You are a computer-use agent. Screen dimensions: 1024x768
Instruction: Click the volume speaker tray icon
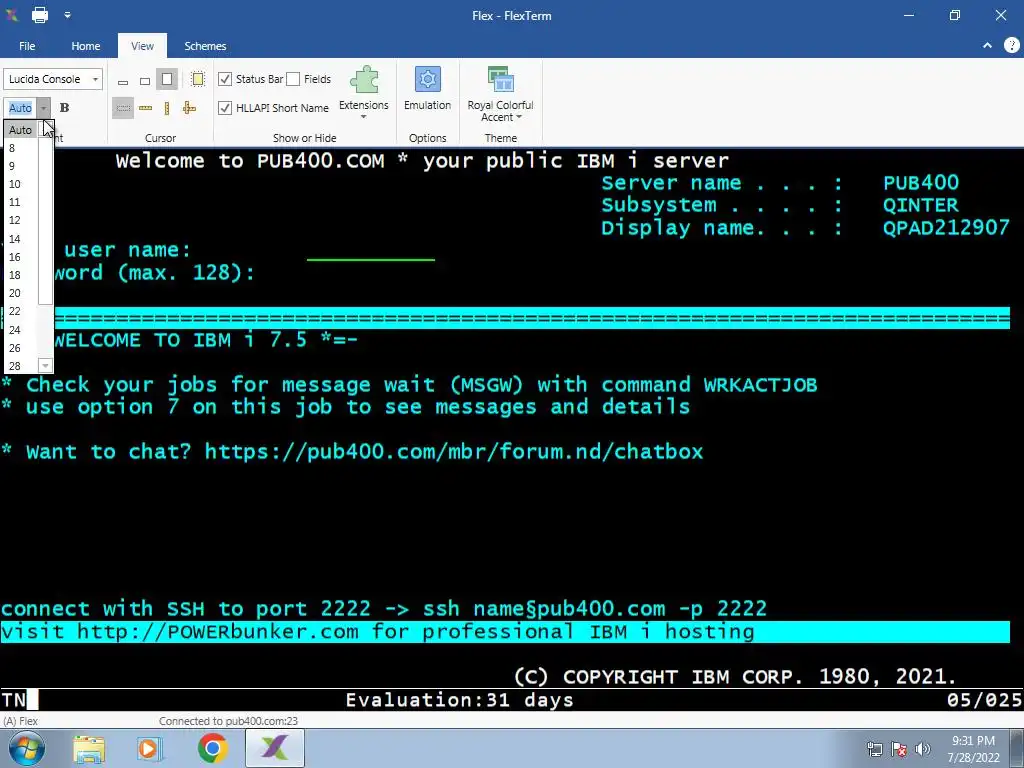click(922, 749)
